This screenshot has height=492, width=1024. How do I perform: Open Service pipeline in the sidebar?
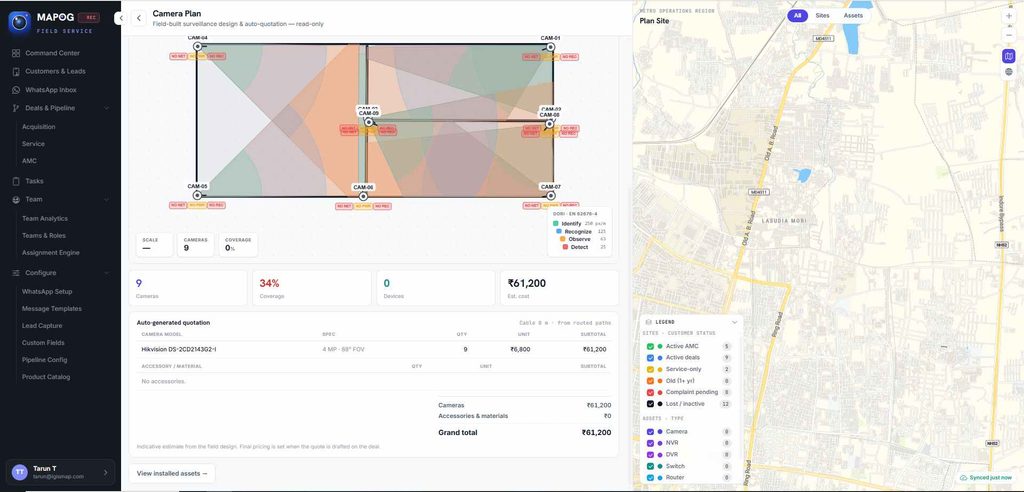(33, 144)
